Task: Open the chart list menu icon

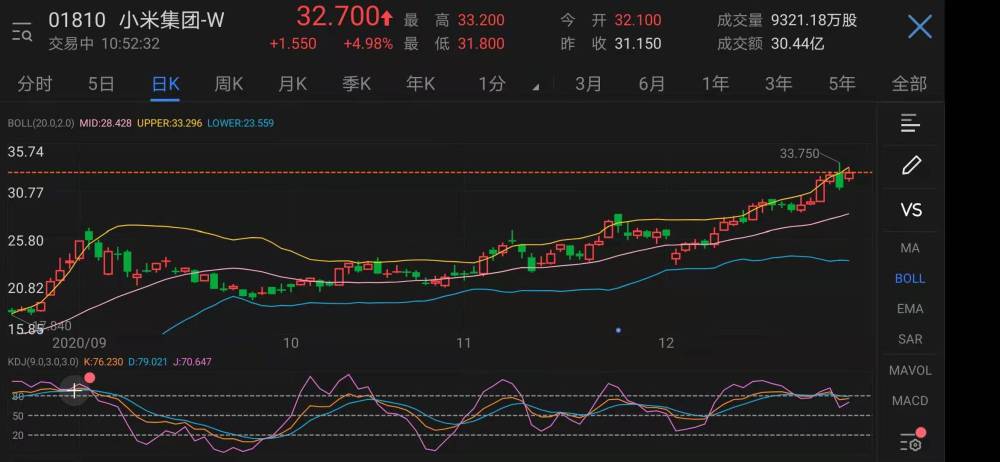Action: click(911, 123)
